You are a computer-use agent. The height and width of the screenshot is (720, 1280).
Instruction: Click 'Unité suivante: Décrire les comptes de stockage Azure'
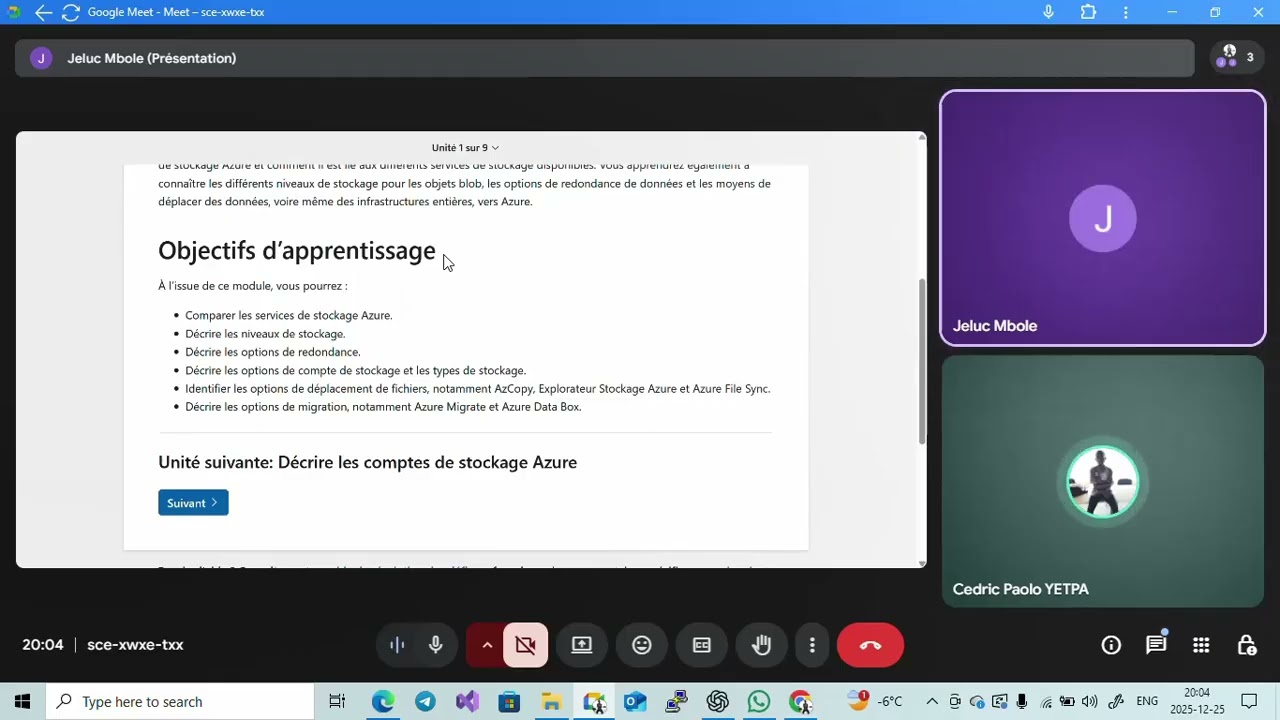[x=367, y=462]
